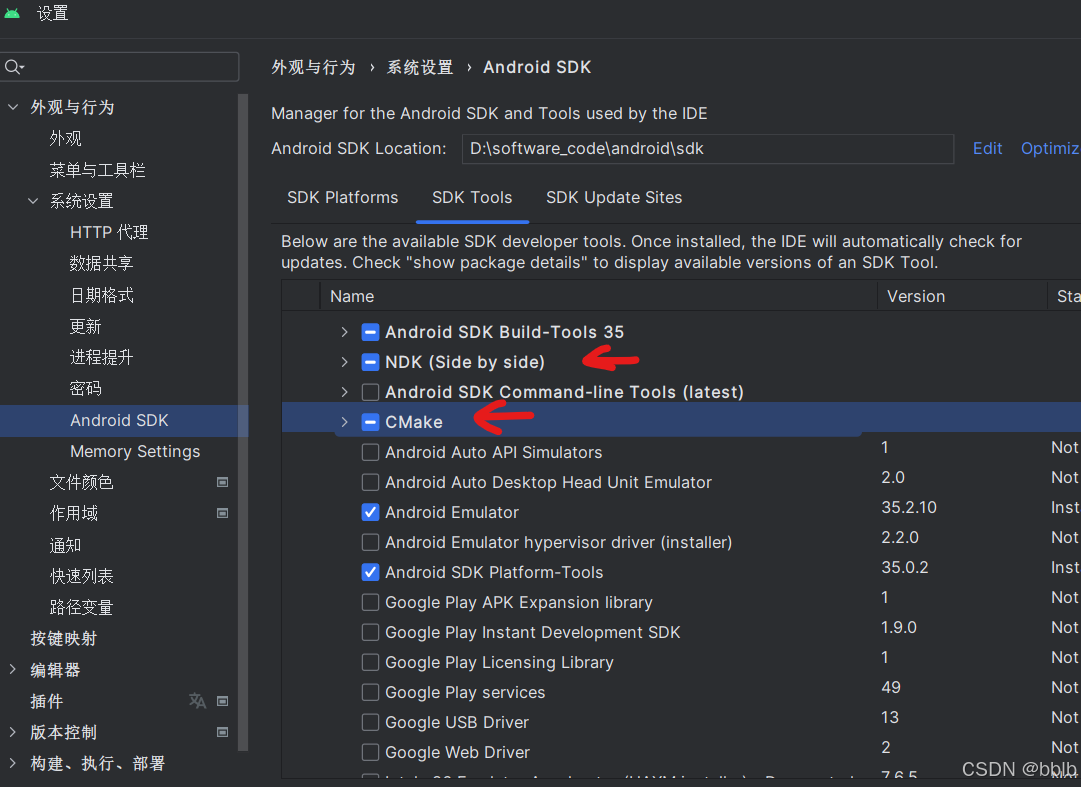The width and height of the screenshot is (1081, 787).
Task: Open HTTP 代理 settings
Action: 109,232
